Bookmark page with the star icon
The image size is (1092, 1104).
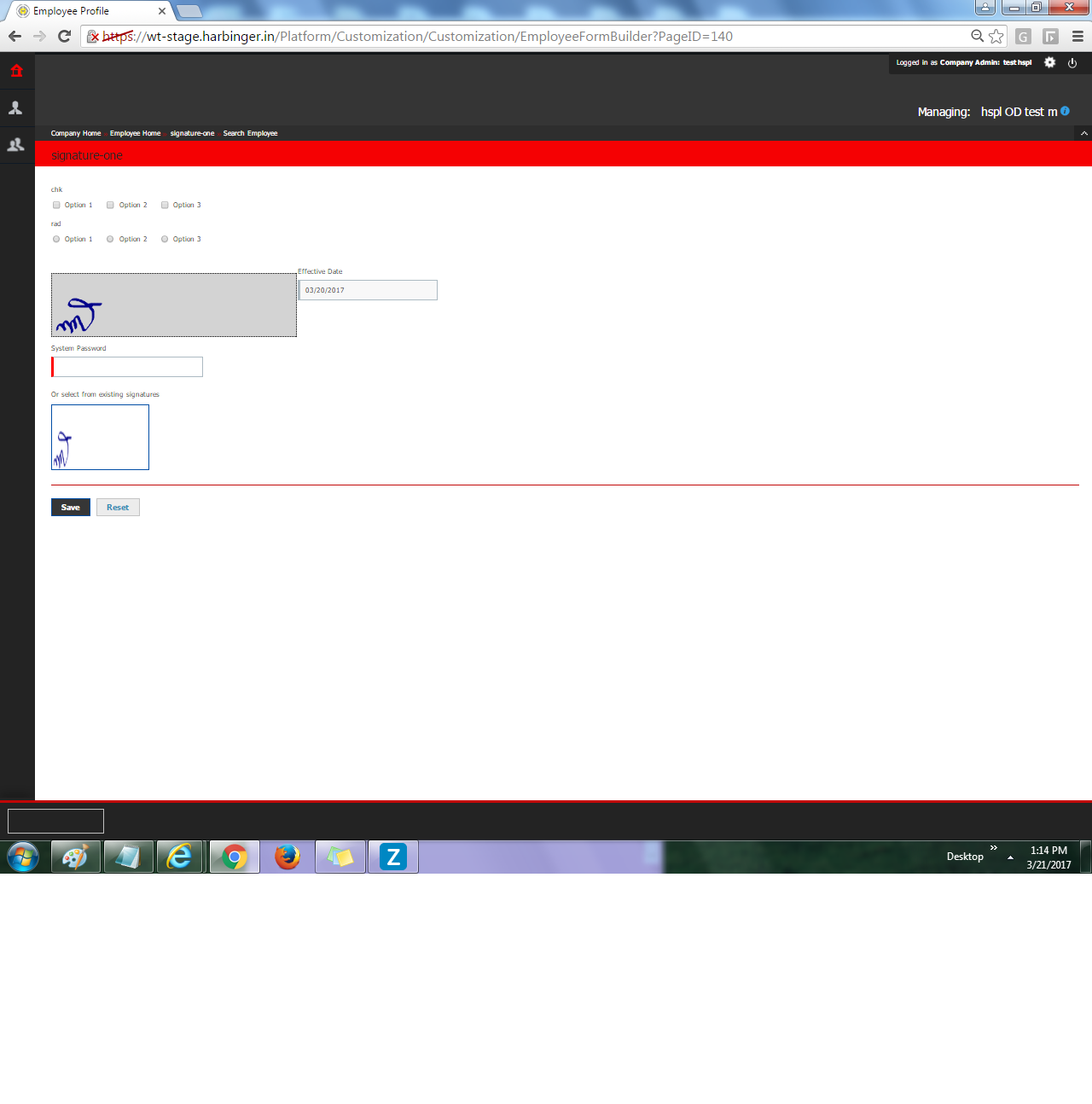[x=996, y=36]
